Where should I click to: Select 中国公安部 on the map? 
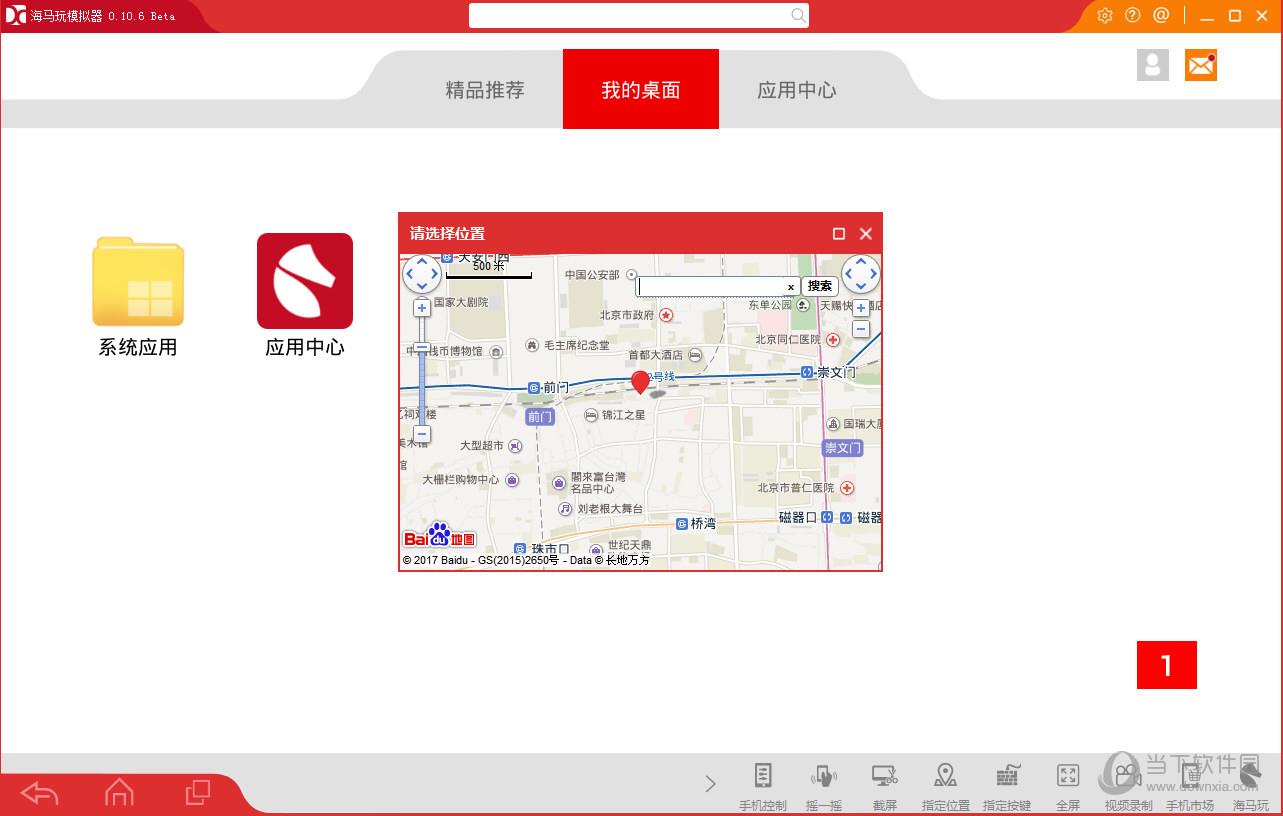click(602, 275)
